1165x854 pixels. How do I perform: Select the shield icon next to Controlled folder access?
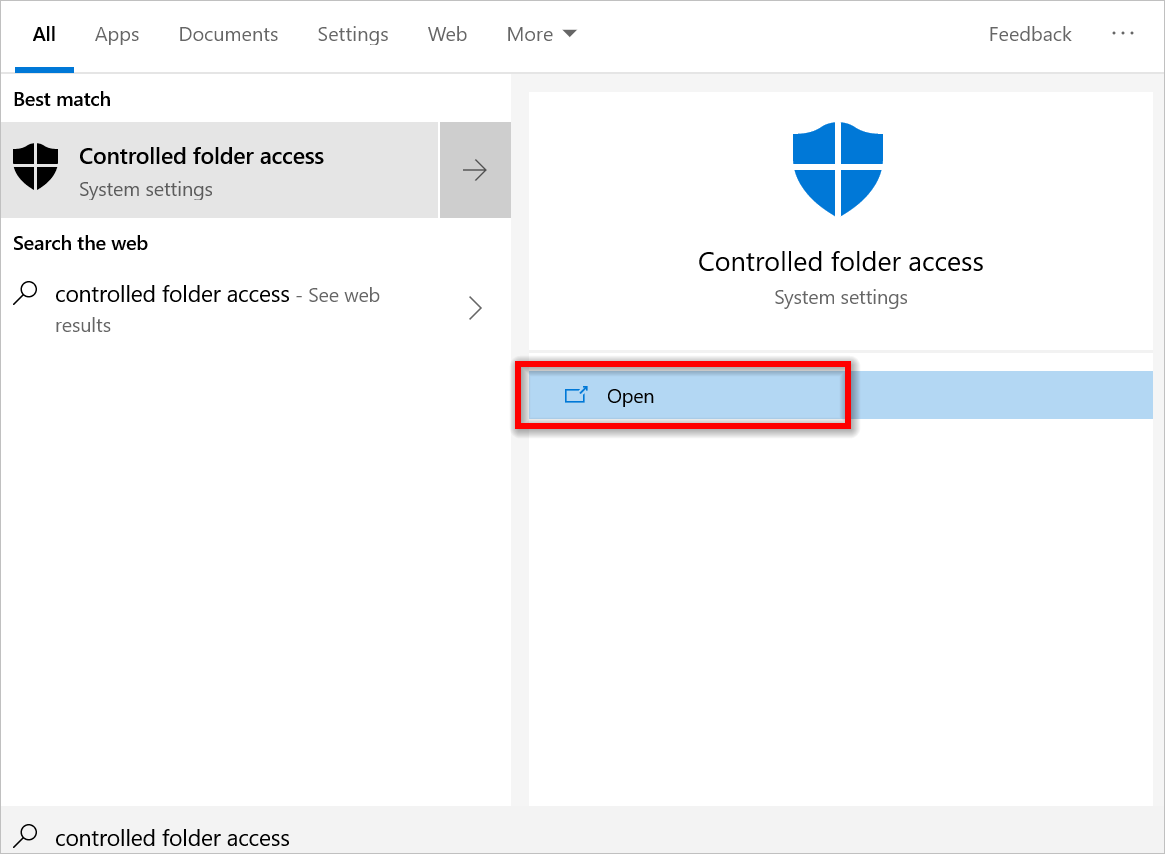[x=36, y=166]
